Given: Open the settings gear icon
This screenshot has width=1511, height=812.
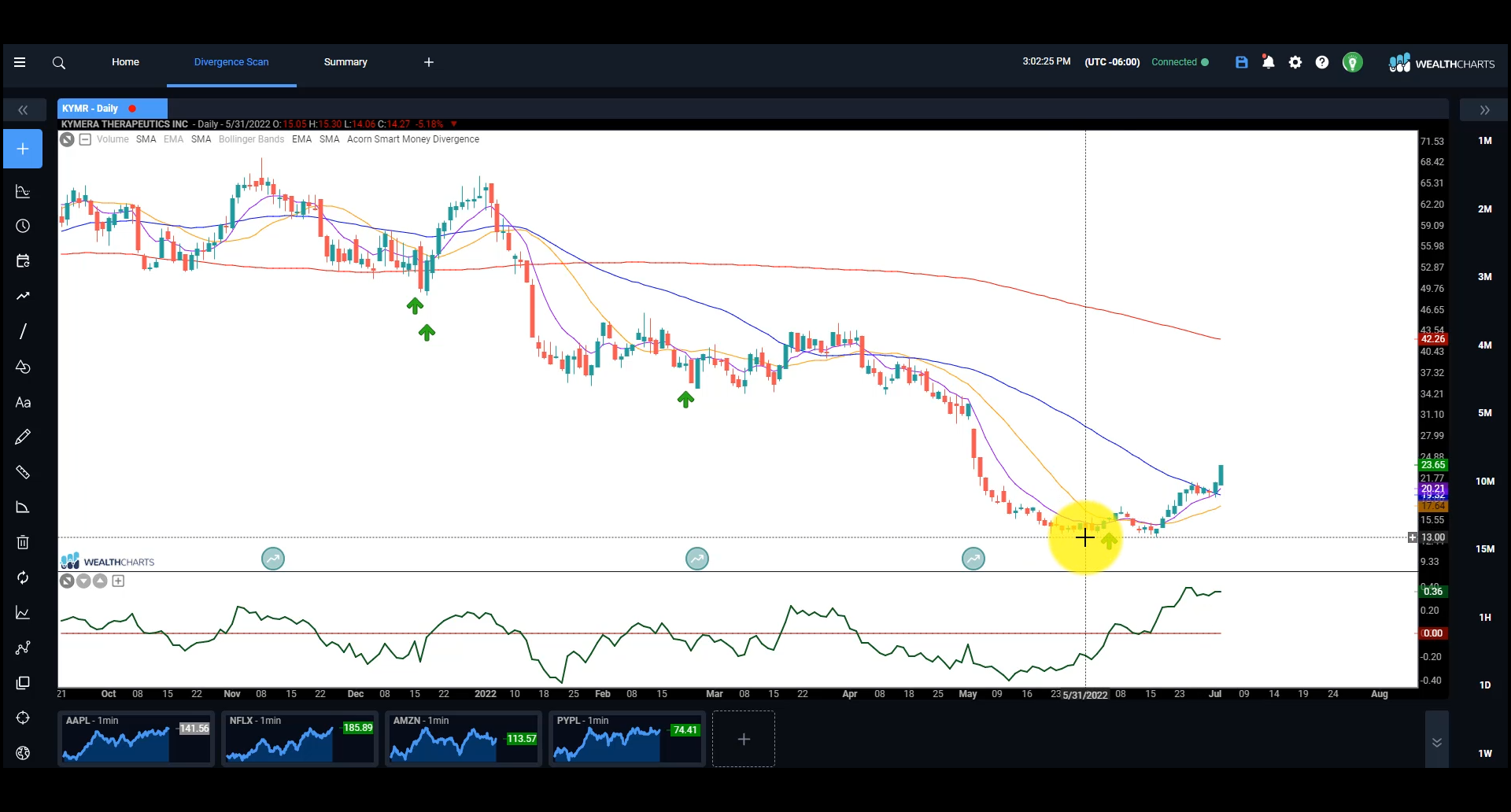Looking at the screenshot, I should (1295, 62).
